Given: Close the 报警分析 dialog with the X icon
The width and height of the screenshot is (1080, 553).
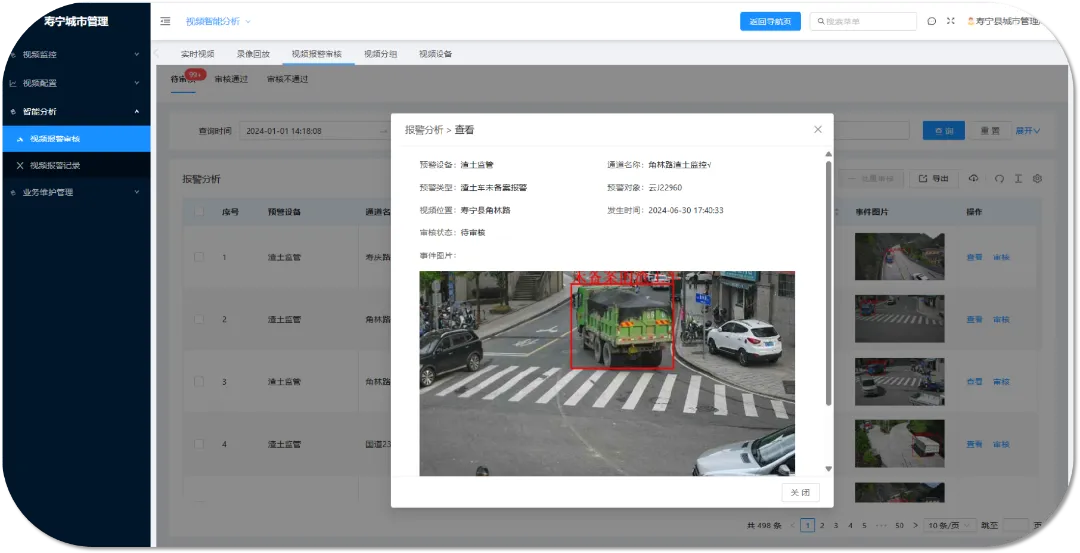Looking at the screenshot, I should coord(818,129).
